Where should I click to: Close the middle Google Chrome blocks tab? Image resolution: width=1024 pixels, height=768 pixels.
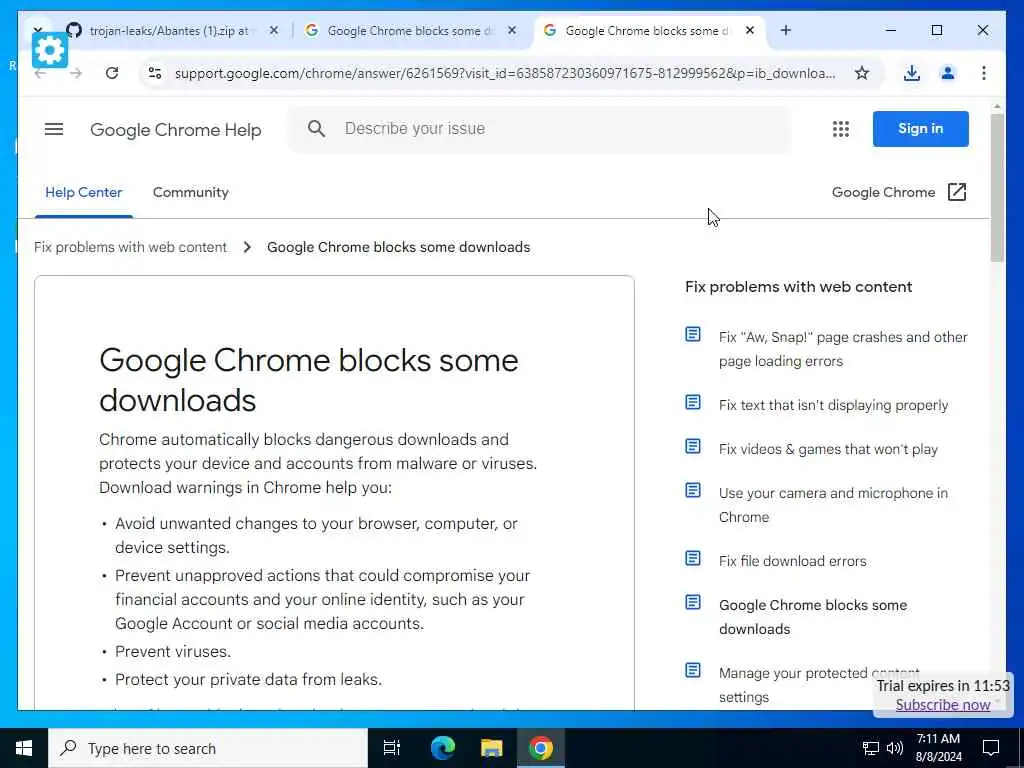[512, 30]
